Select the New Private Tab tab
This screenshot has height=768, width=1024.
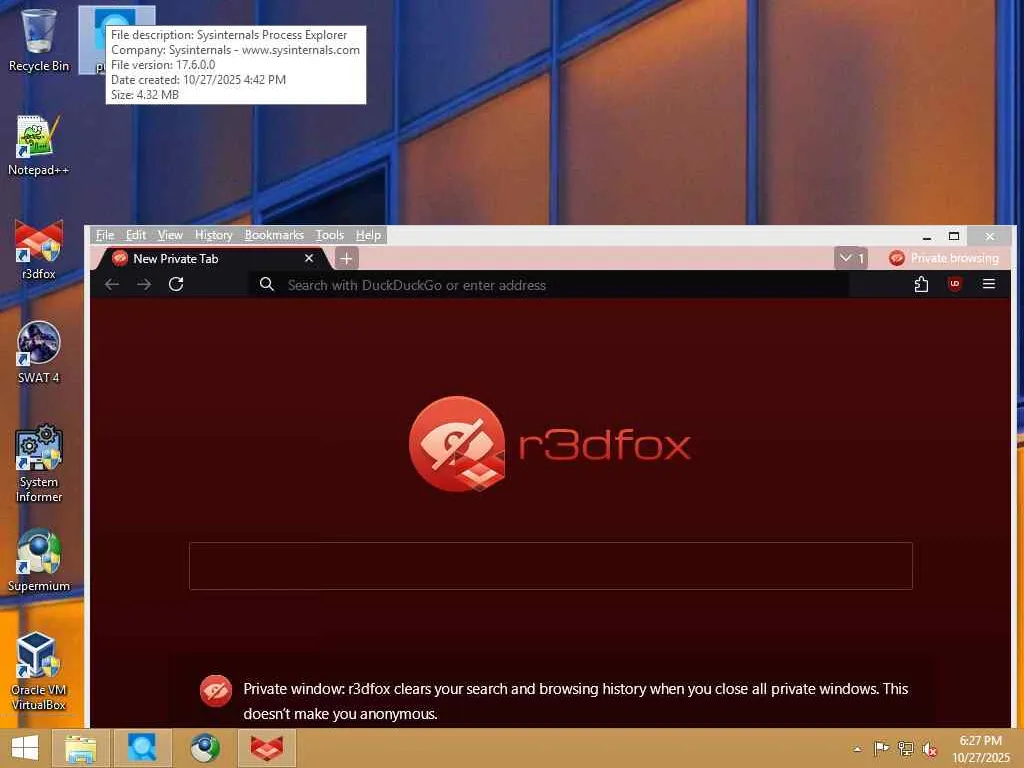[212, 259]
